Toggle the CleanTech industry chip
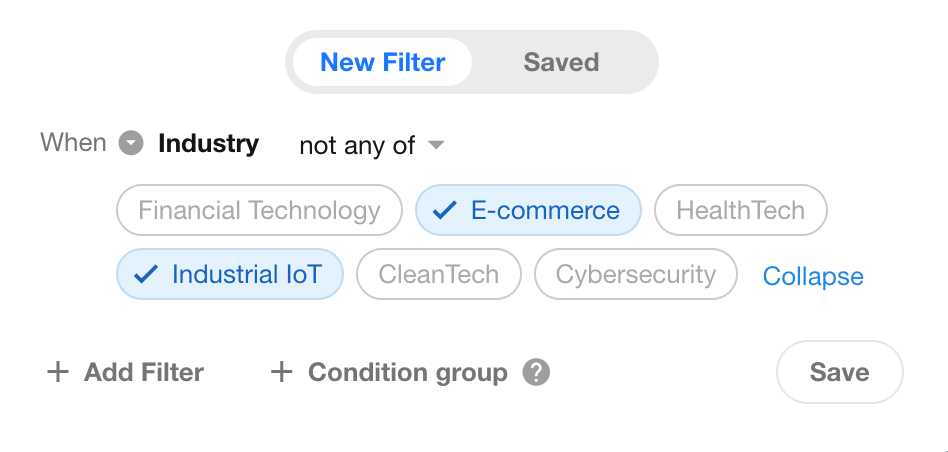Screen dimensions: 948x452 [x=438, y=274]
